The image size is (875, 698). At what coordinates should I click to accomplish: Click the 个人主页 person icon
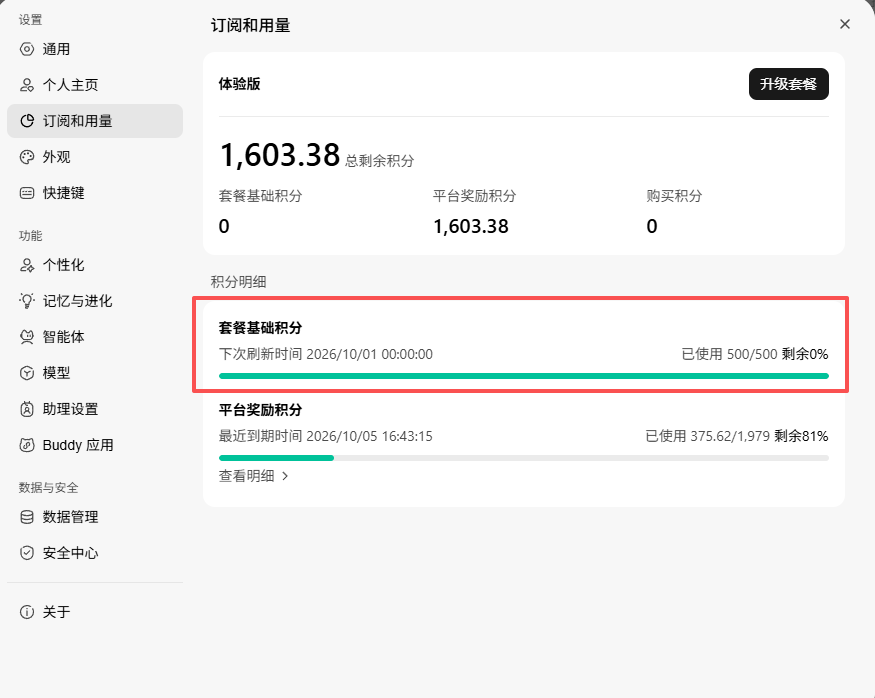27,85
